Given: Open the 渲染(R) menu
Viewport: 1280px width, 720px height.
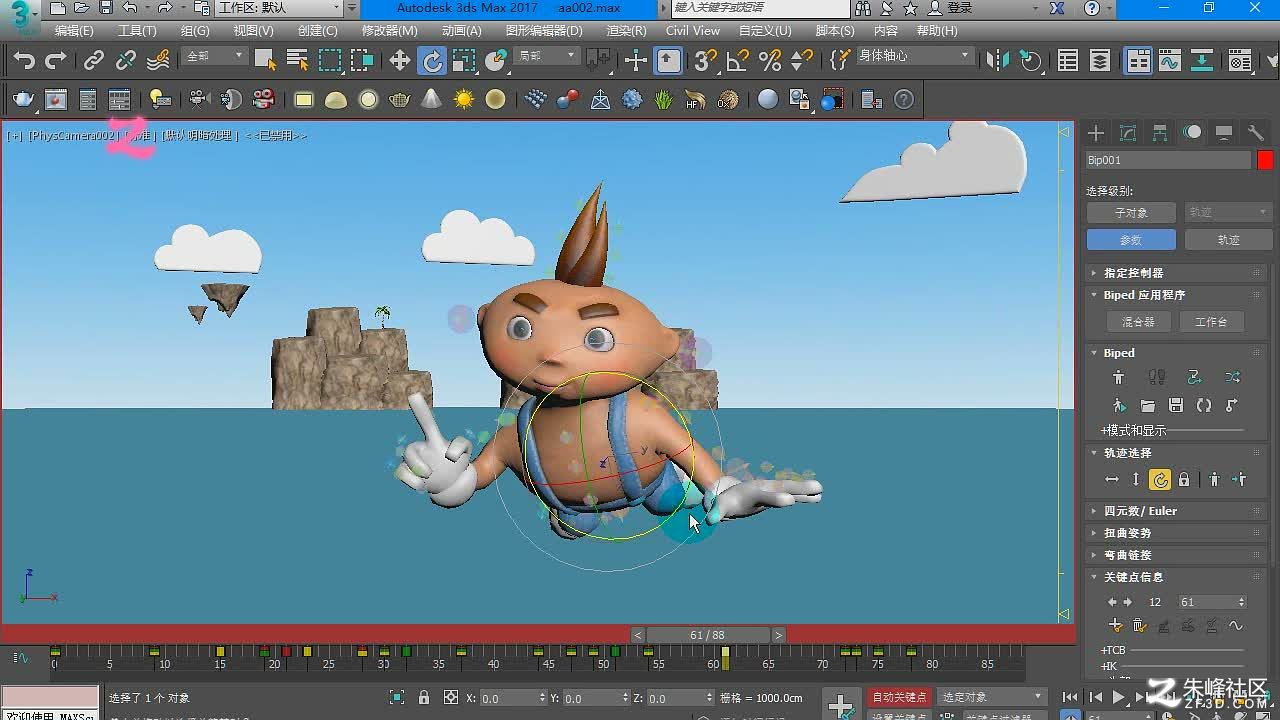Looking at the screenshot, I should pyautogui.click(x=627, y=31).
